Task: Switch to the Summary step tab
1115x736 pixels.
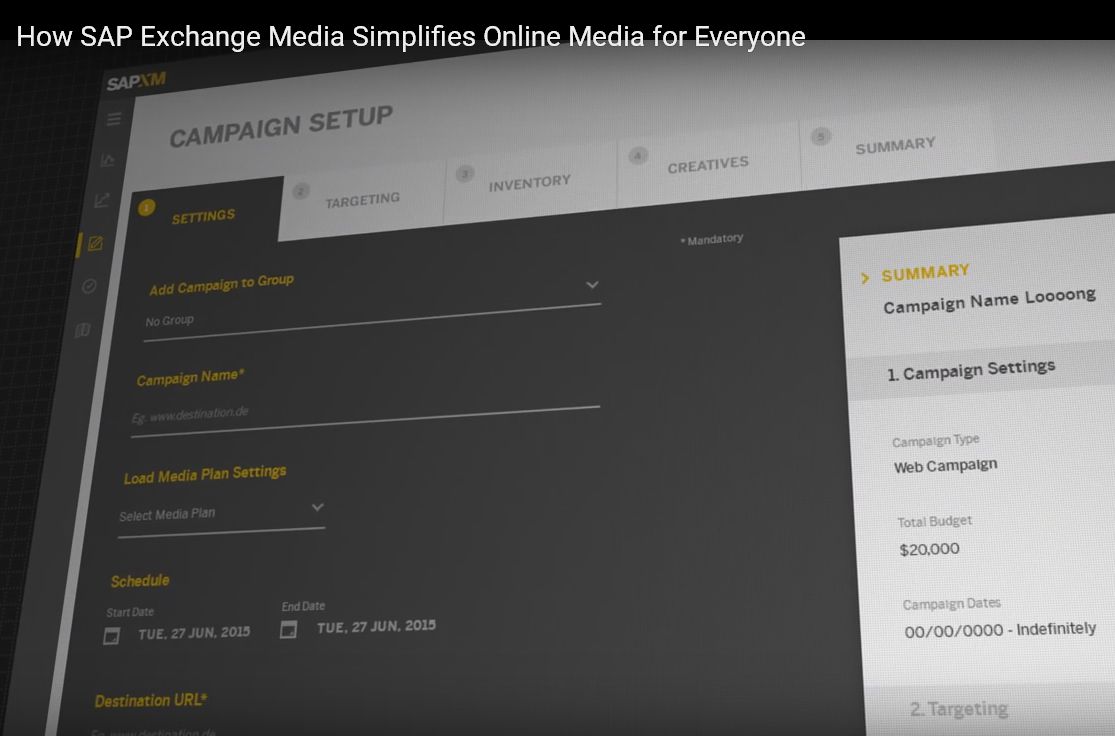Action: (895, 146)
